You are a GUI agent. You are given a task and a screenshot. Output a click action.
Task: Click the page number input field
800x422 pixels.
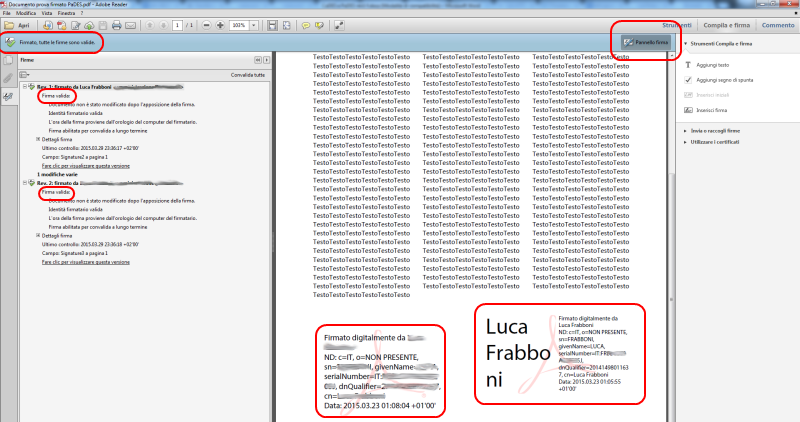pyautogui.click(x=177, y=25)
